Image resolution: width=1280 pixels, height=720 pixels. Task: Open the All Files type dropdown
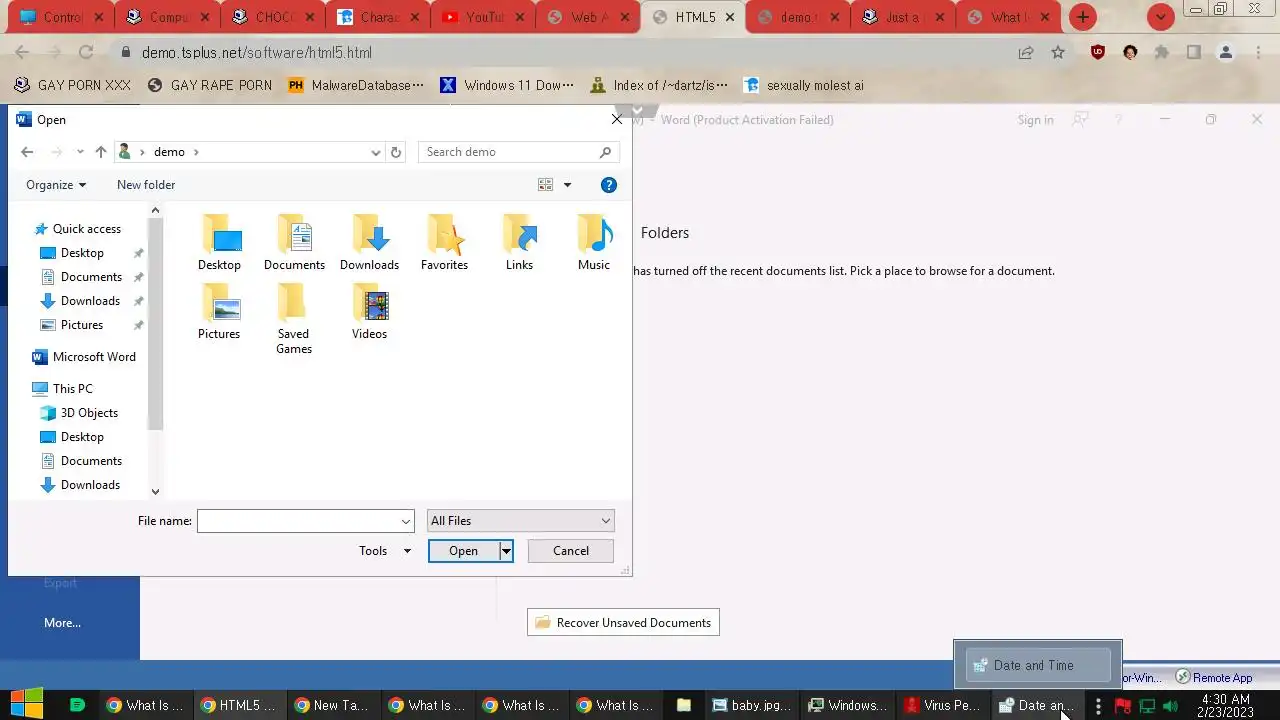(x=520, y=521)
